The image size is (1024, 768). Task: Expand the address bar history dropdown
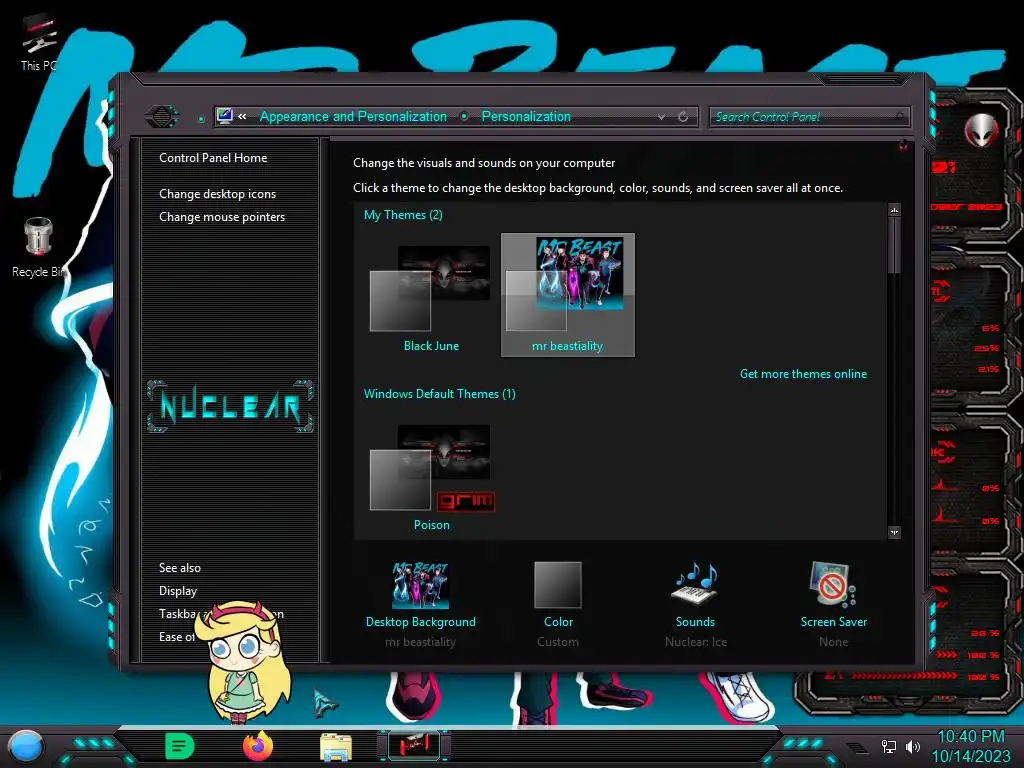click(x=662, y=117)
